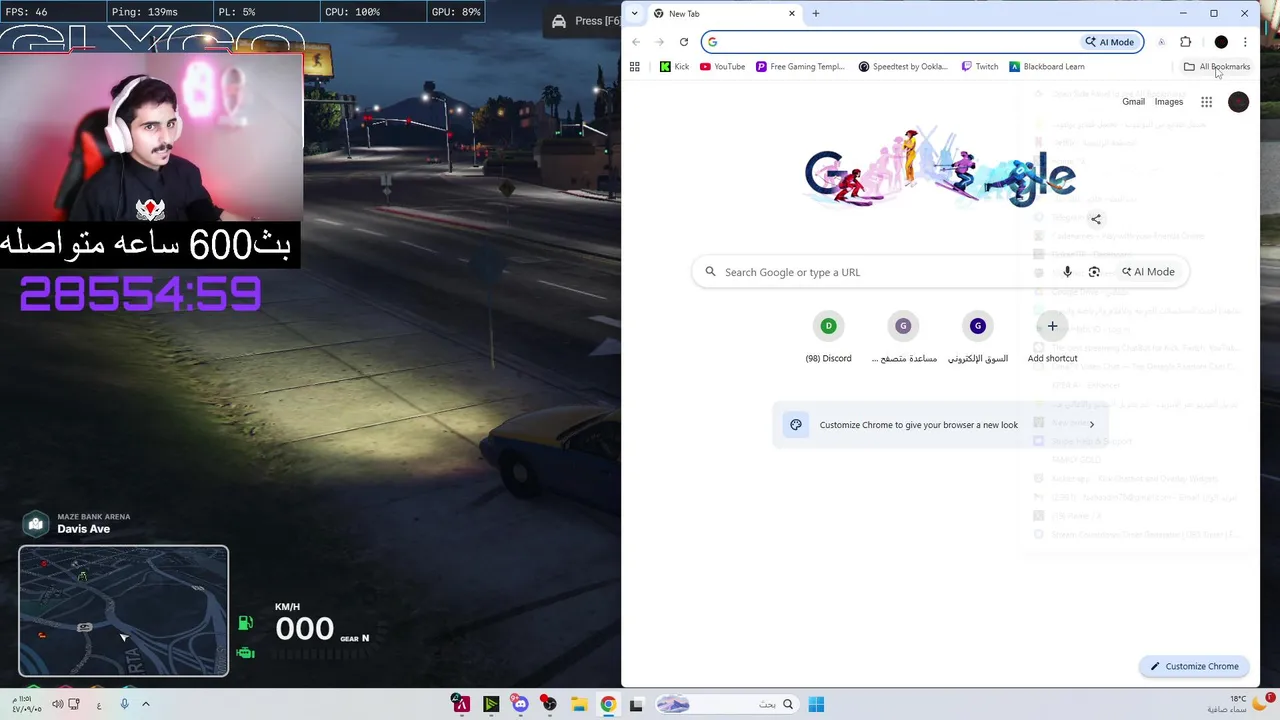Screen dimensions: 1280x720
Task: Click AI Mode button in search box
Action: coord(1148,272)
